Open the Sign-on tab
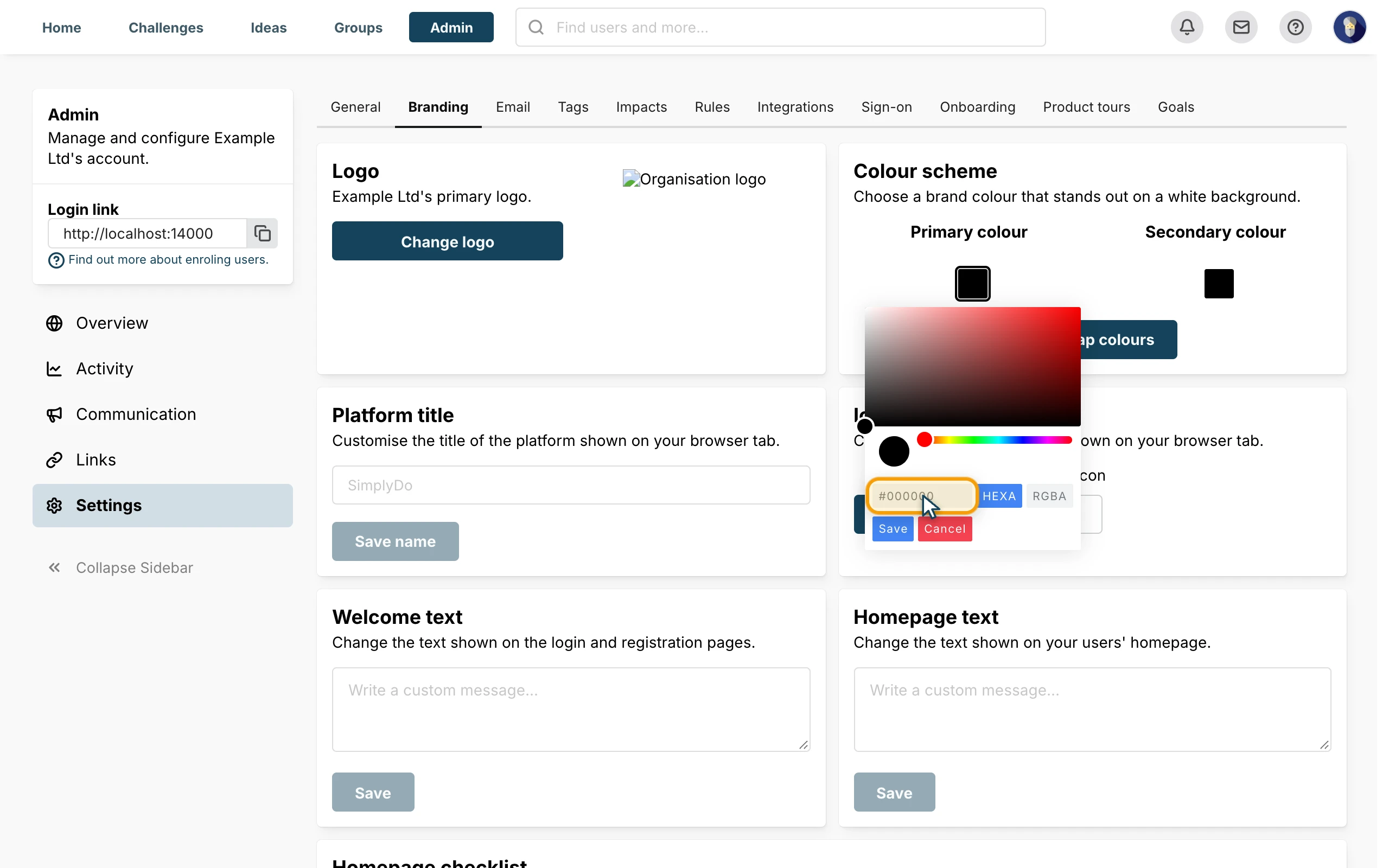This screenshot has width=1389, height=868. point(886,107)
